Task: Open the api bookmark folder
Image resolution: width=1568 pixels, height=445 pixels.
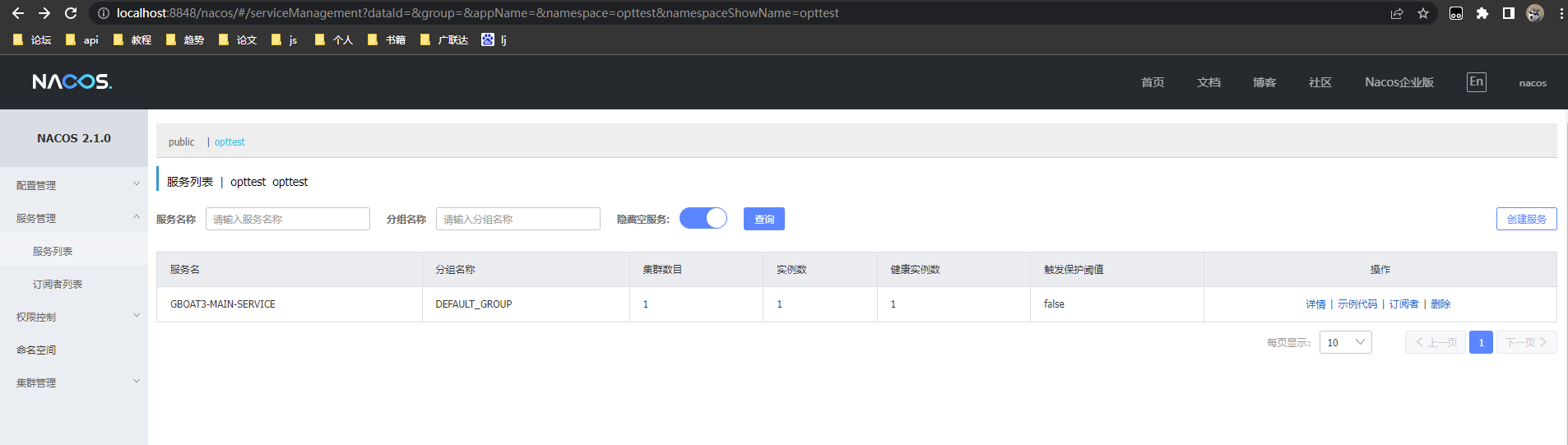Action: coord(82,39)
